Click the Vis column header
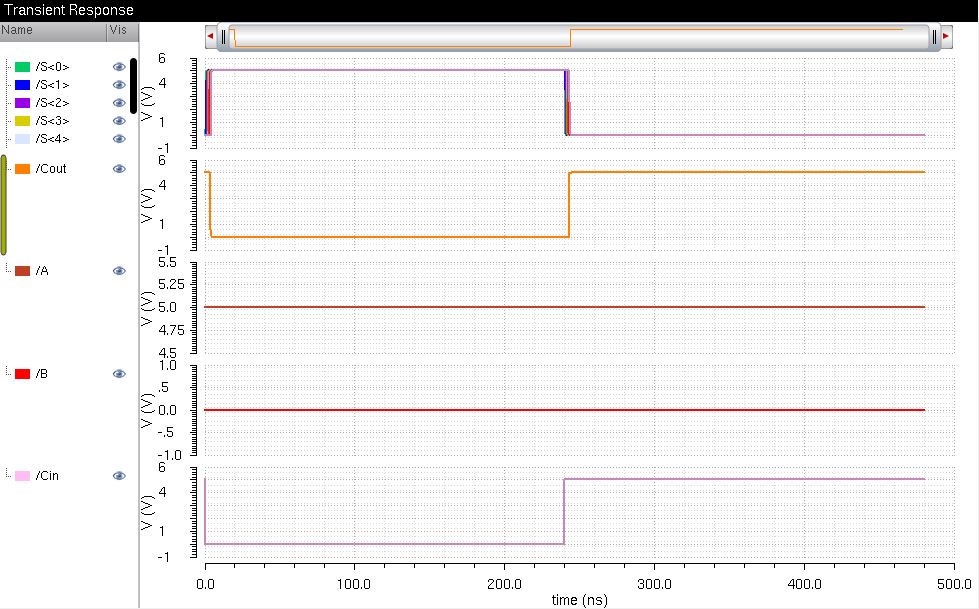 click(117, 30)
